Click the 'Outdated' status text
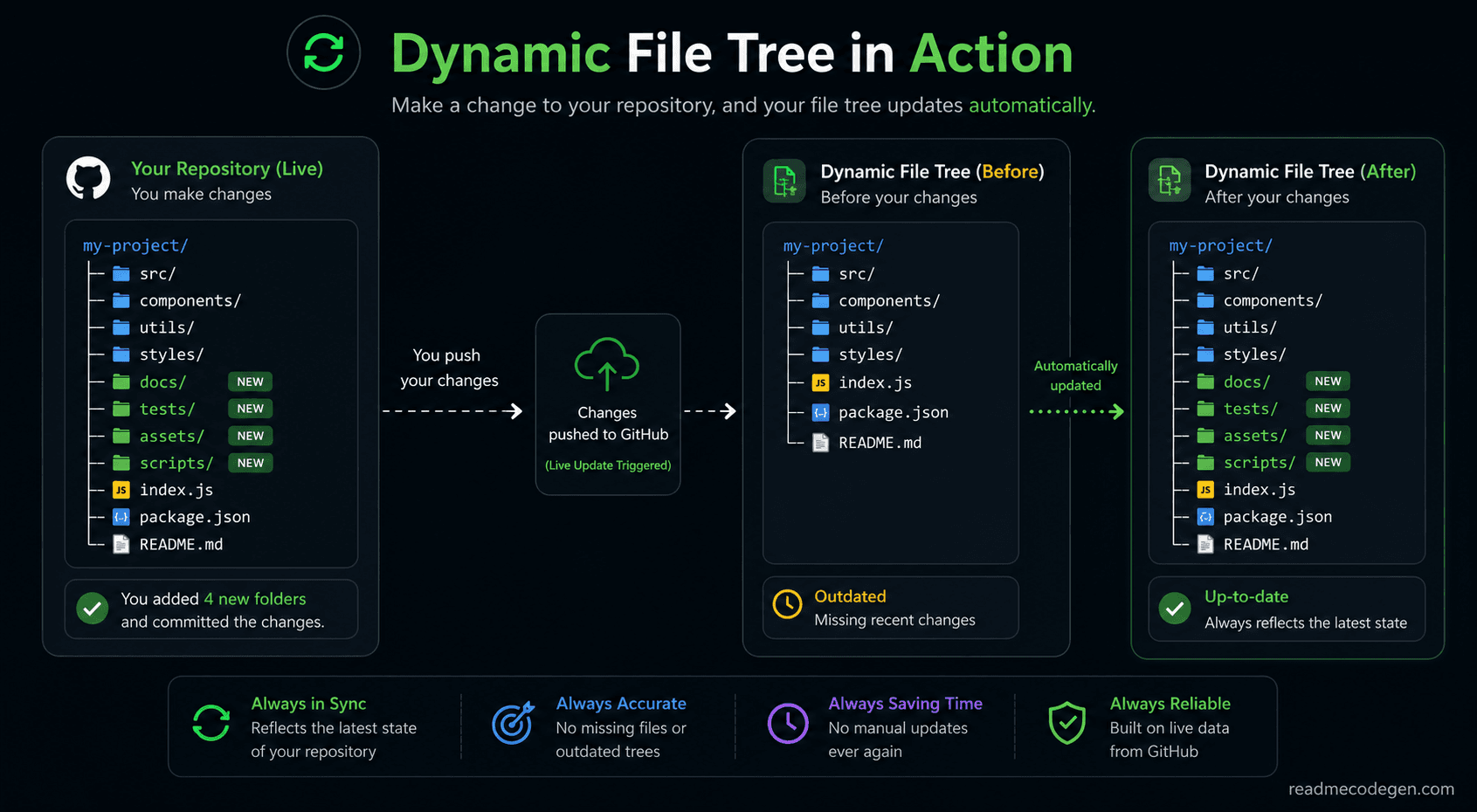The height and width of the screenshot is (812, 1477). pos(850,596)
